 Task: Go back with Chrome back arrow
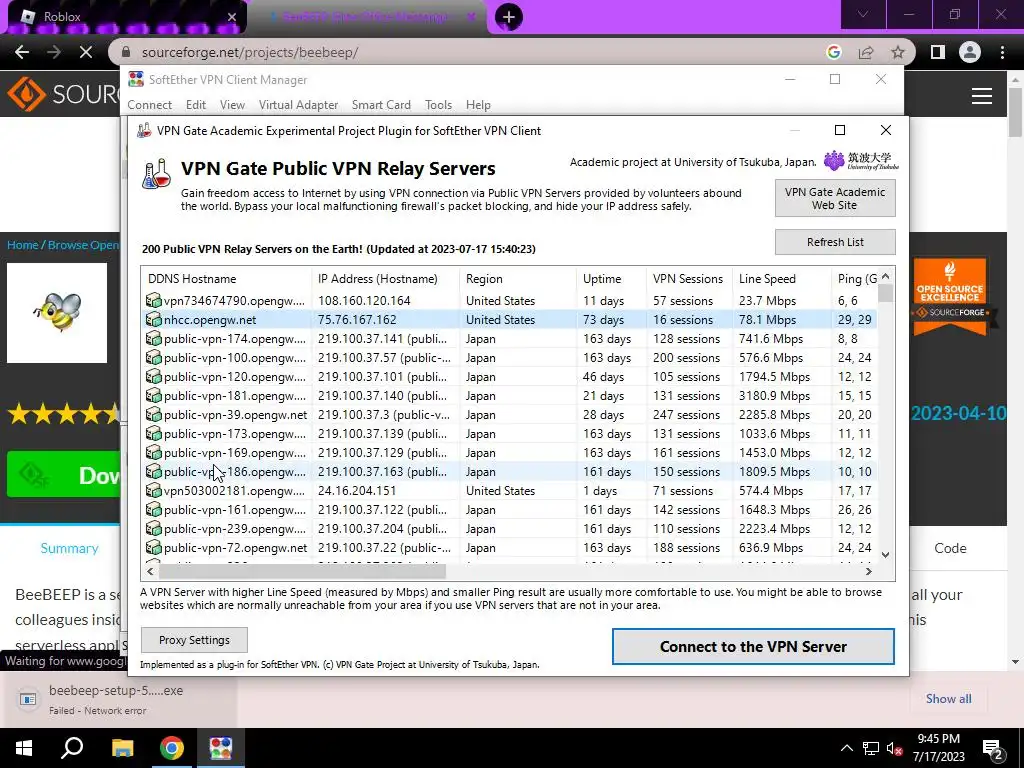click(22, 52)
